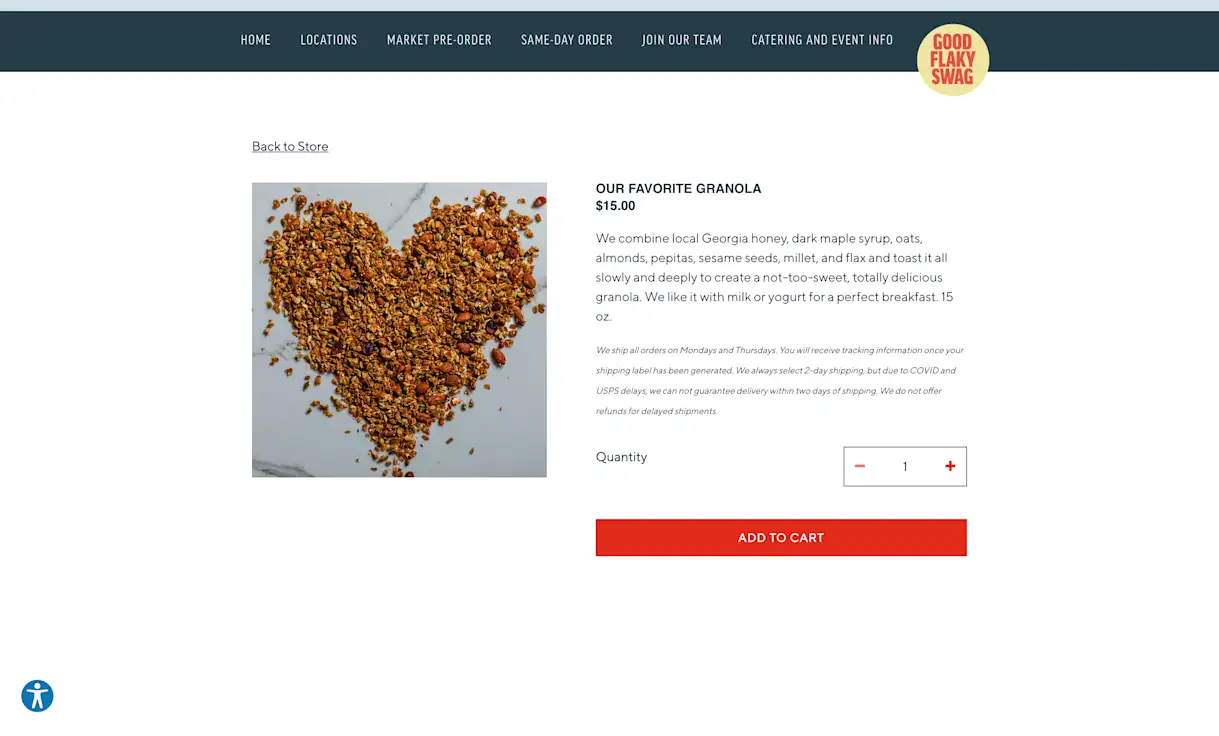Focus the quantity number field
Image resolution: width=1219 pixels, height=736 pixels.
(x=905, y=466)
